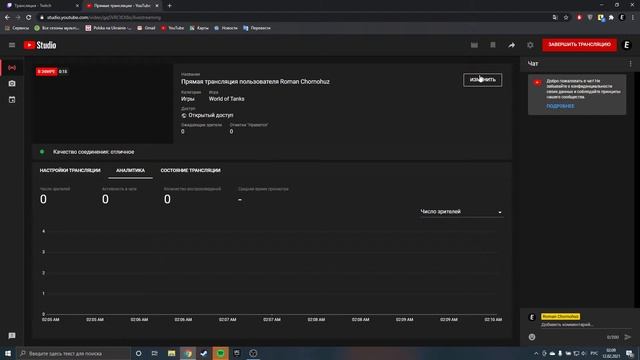Open the Windows Start menu
Screen dimensions: 640x360
click(x=8, y=353)
